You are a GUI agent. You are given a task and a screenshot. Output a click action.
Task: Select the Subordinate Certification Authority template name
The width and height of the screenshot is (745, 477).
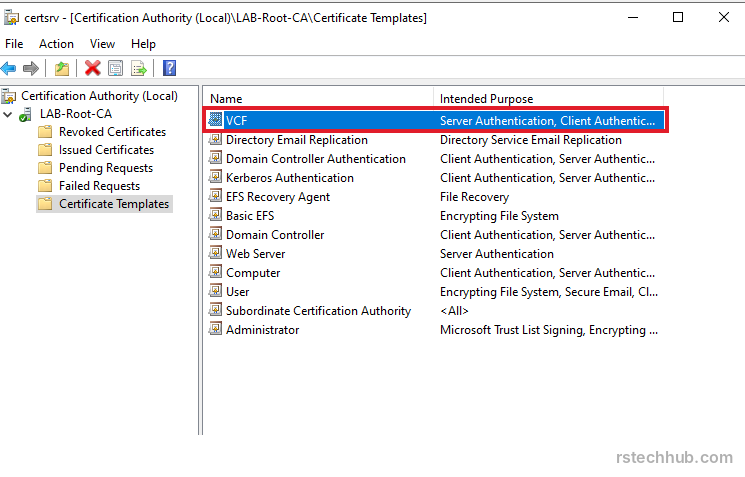tap(318, 311)
